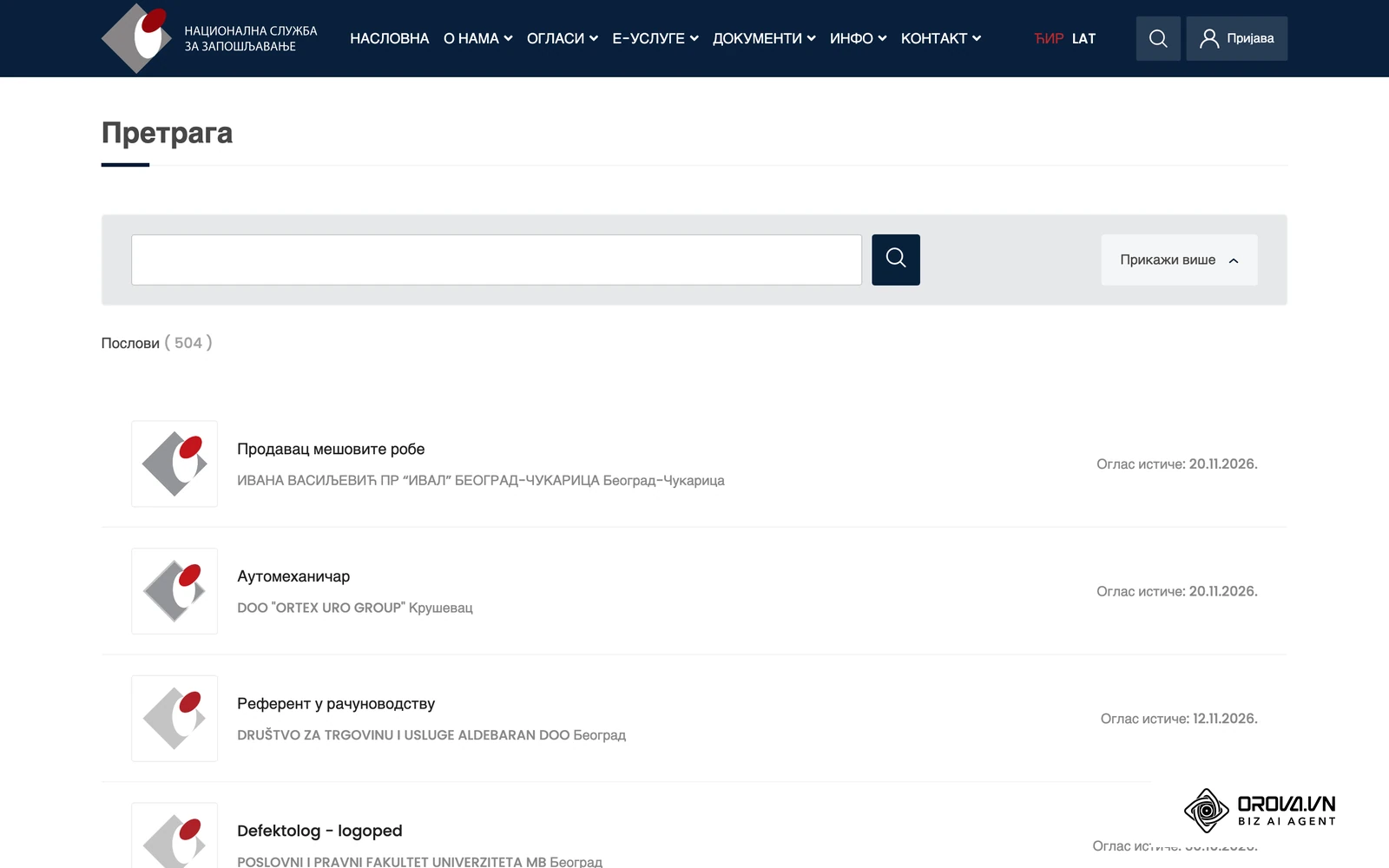Expand the ДОКУМЕНТИ dropdown menu
Screen dimensions: 1389x868
tap(764, 38)
